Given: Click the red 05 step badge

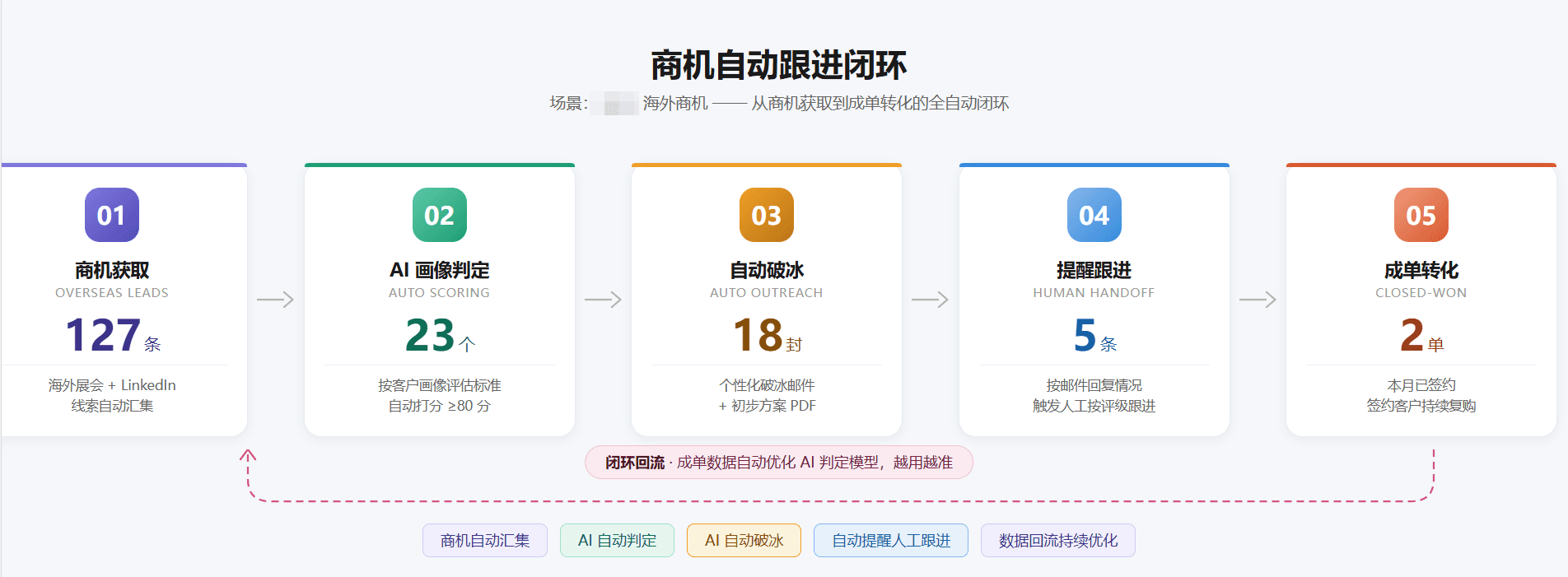Looking at the screenshot, I should [1421, 215].
